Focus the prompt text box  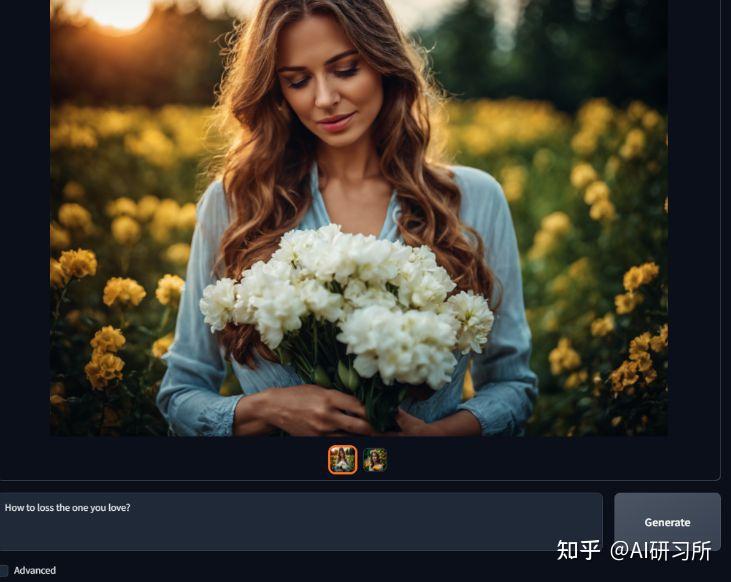coord(301,521)
